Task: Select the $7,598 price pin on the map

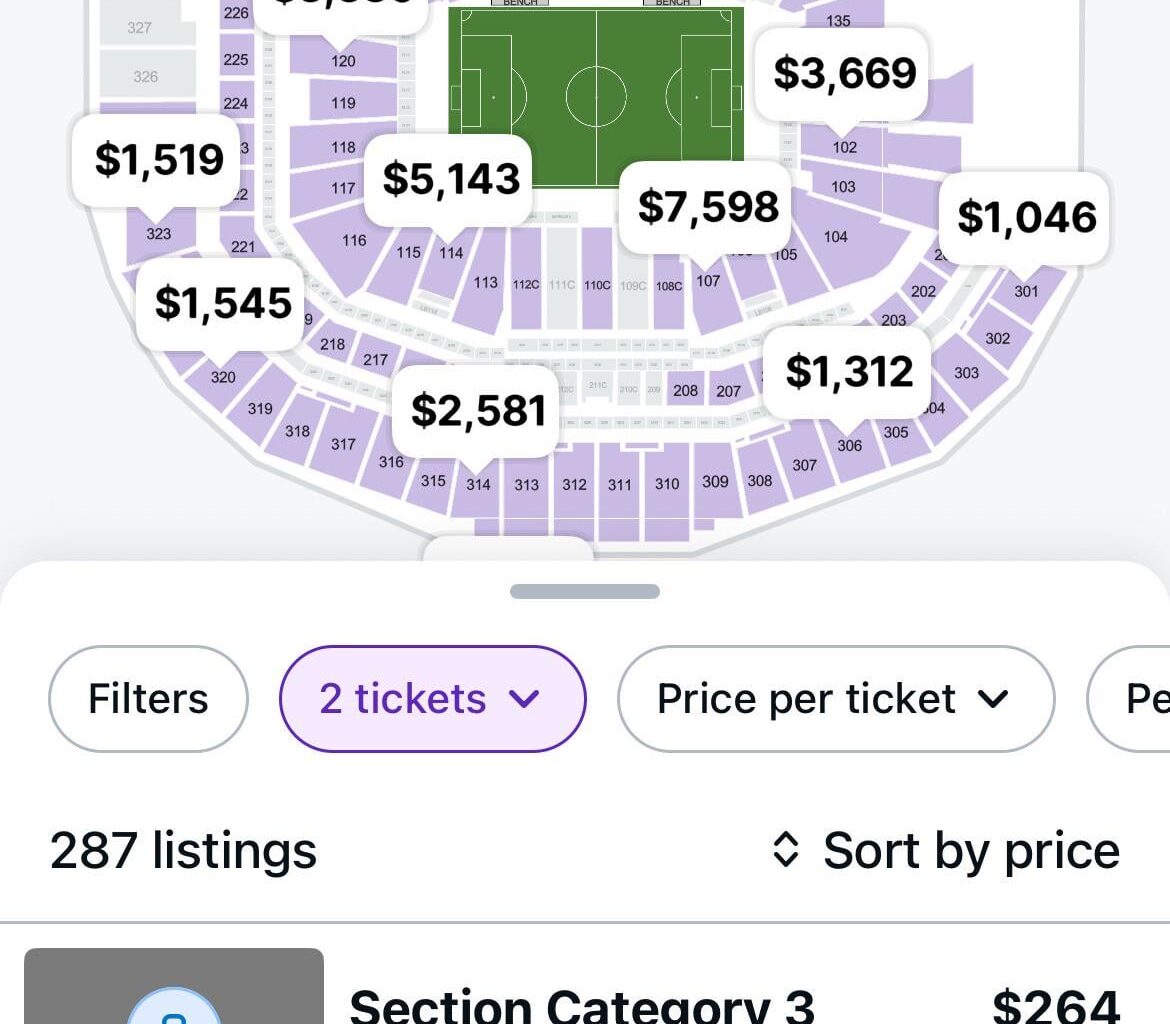Action: coord(706,206)
